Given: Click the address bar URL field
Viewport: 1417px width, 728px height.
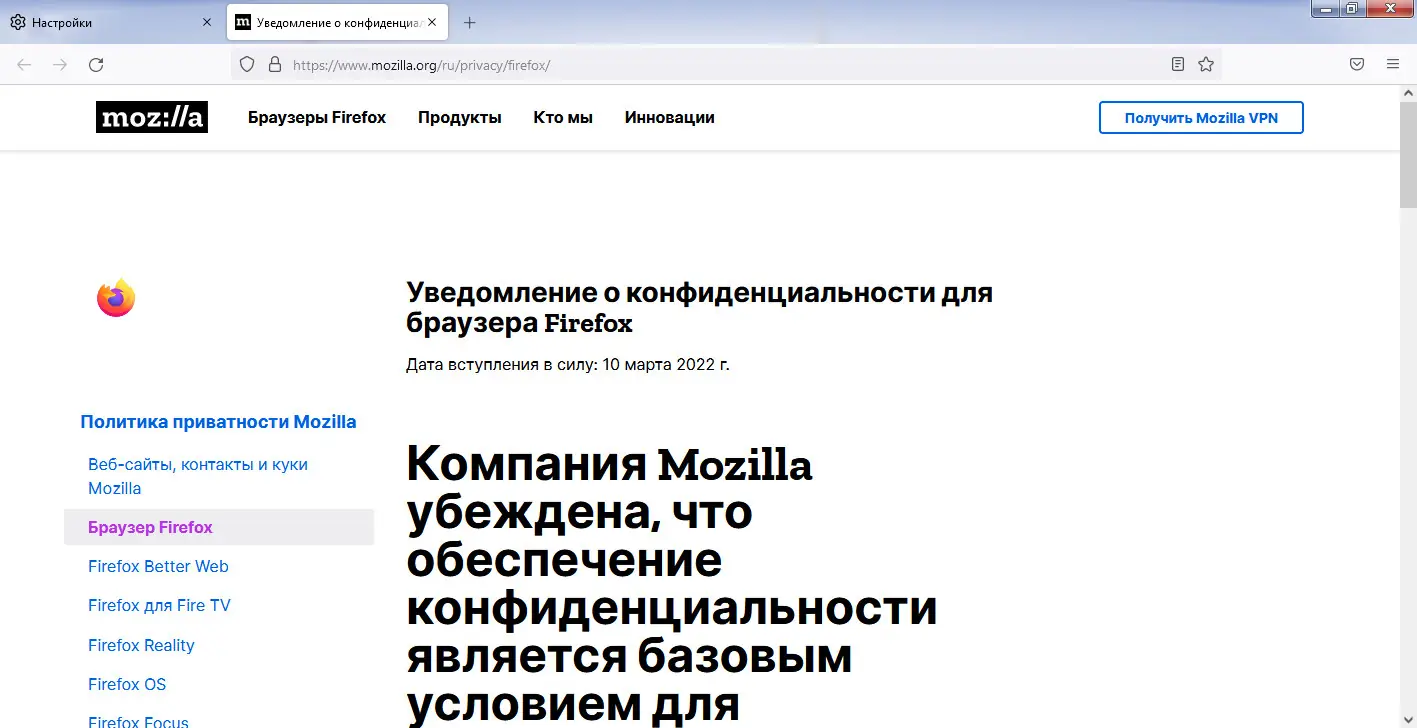Looking at the screenshot, I should point(725,65).
